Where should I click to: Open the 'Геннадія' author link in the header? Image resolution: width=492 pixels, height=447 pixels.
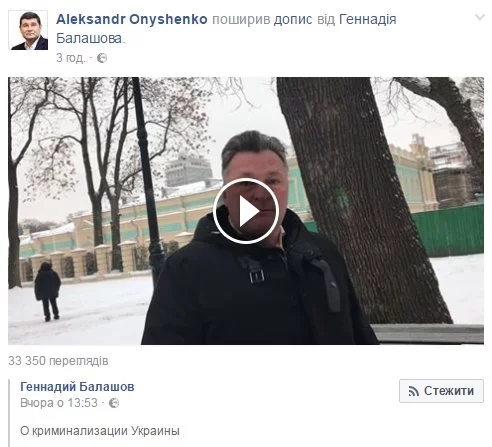368,19
